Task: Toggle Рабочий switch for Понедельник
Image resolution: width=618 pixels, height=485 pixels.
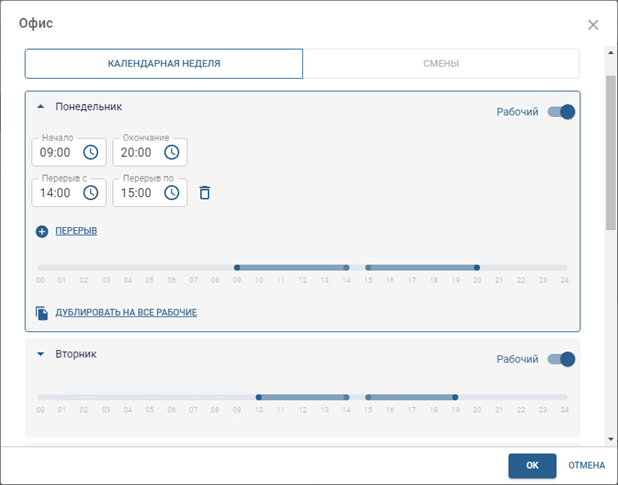Action: 561,112
